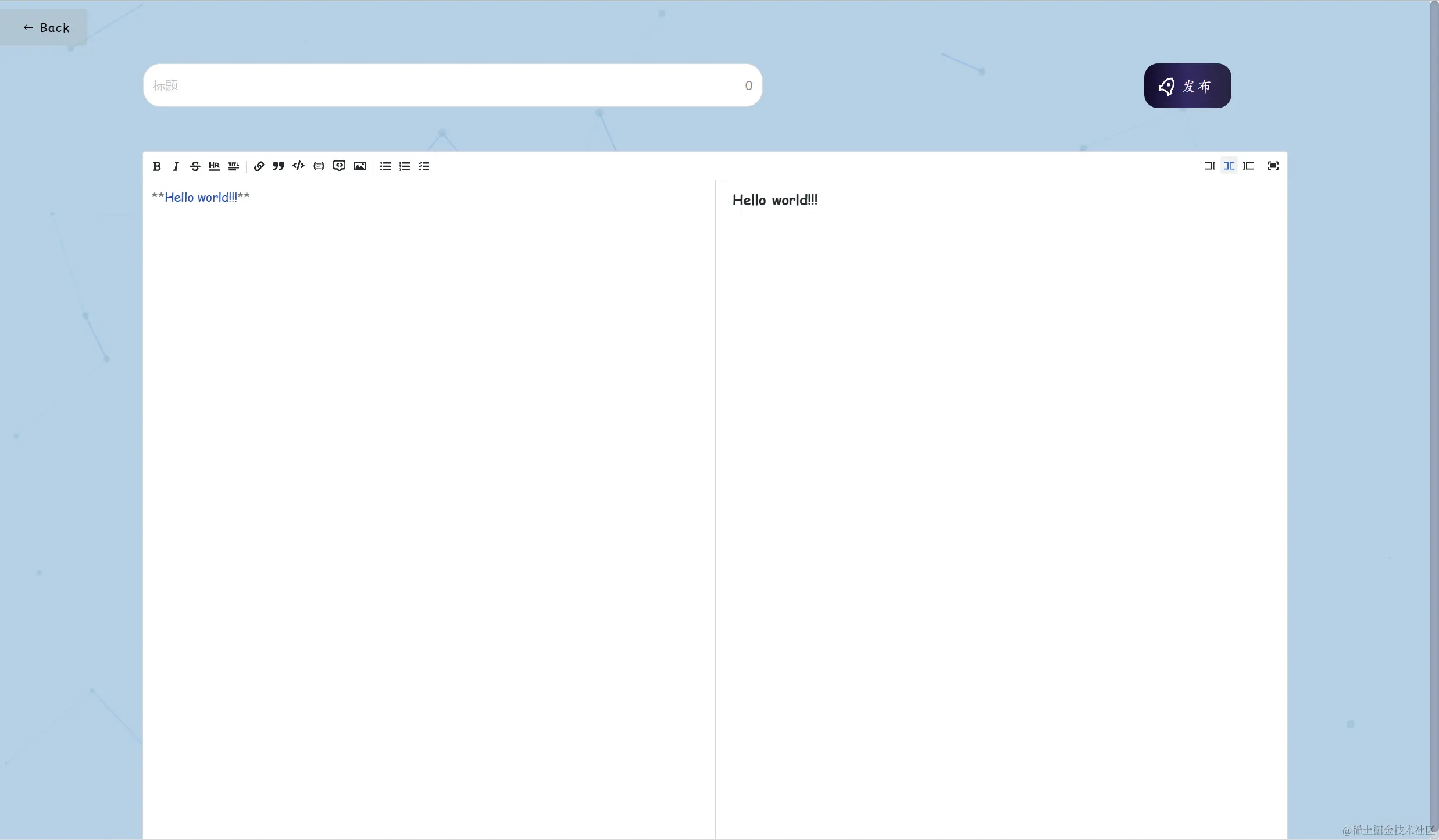Insert a code block with the braces icon
The width and height of the screenshot is (1439, 840).
click(319, 166)
